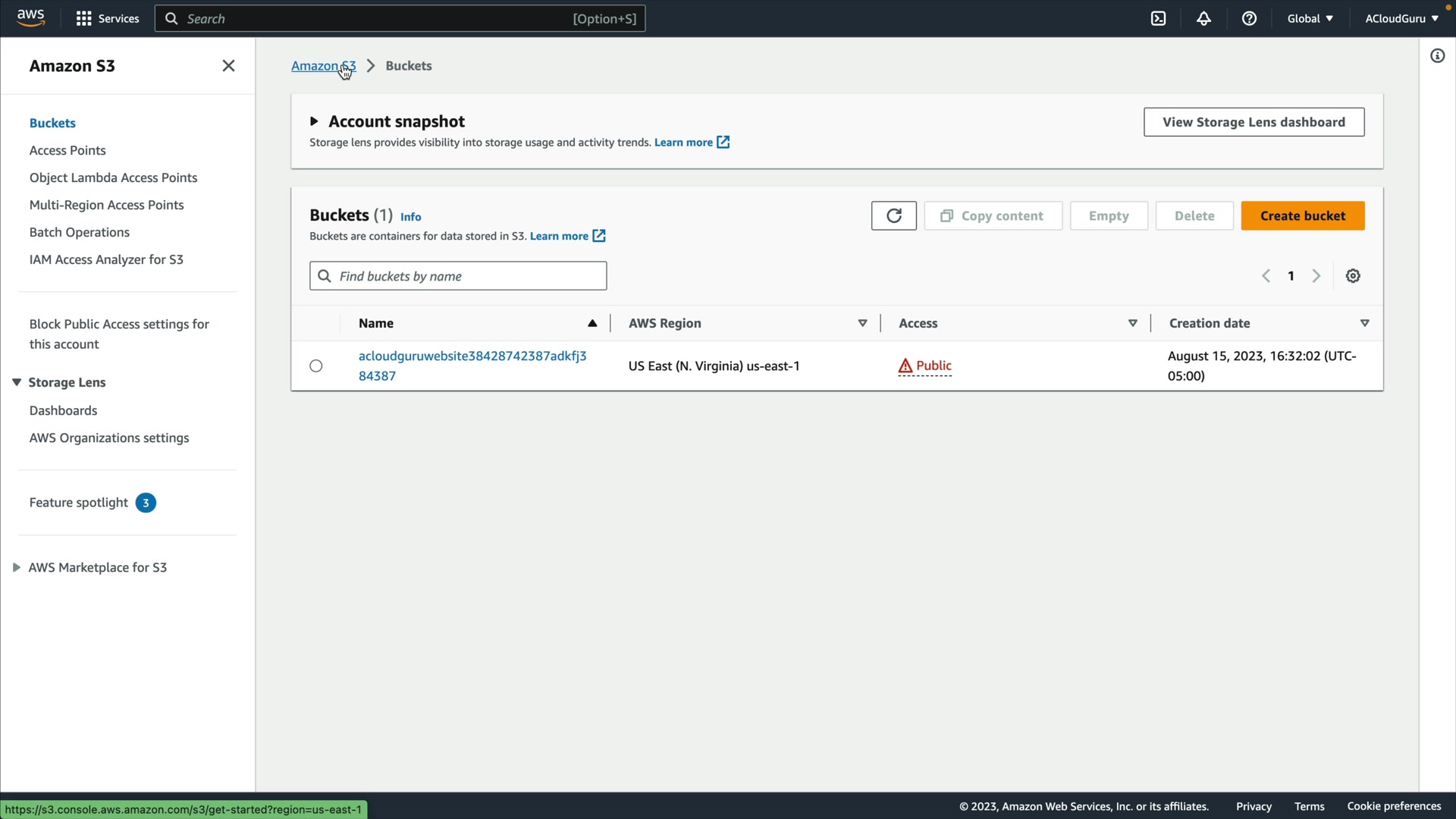Select the acloudguruwebsite bucket radio button

point(316,366)
